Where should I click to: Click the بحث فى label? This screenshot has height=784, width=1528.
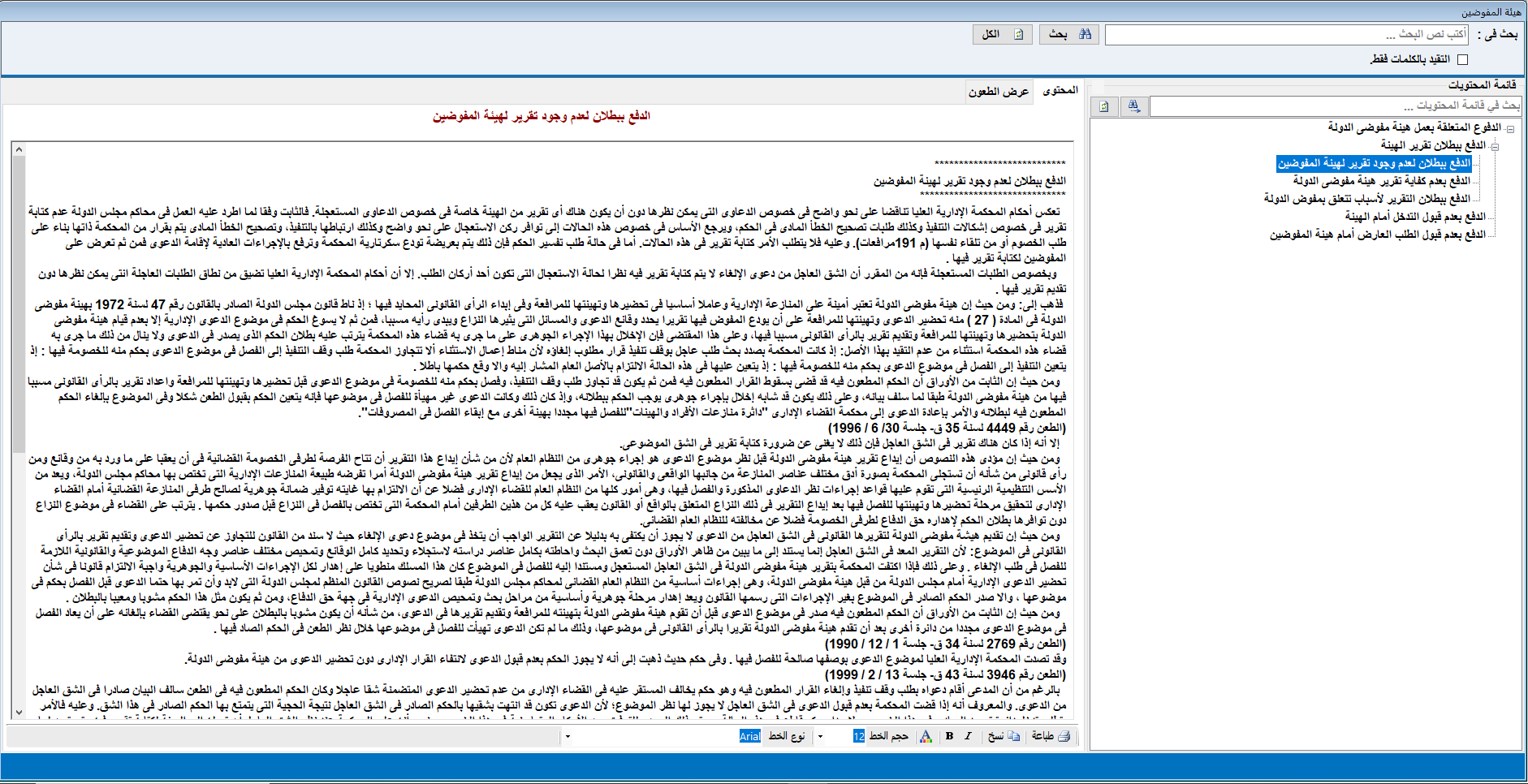click(x=1497, y=34)
